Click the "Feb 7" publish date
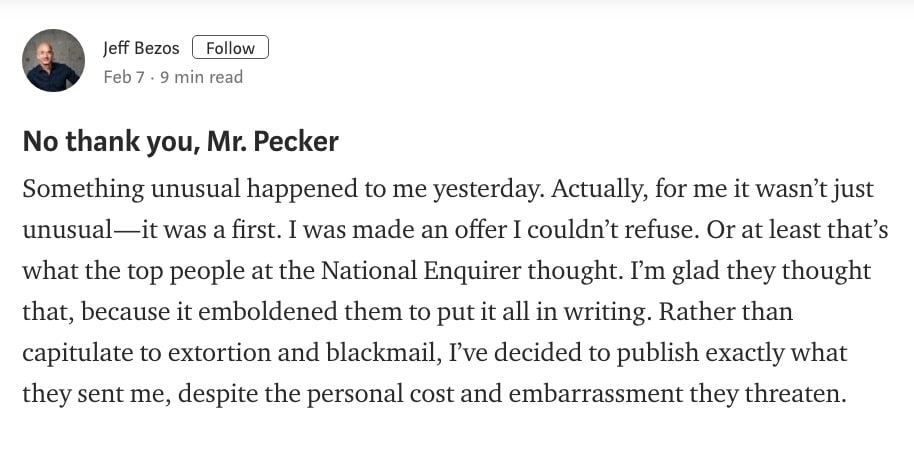 tap(124, 77)
